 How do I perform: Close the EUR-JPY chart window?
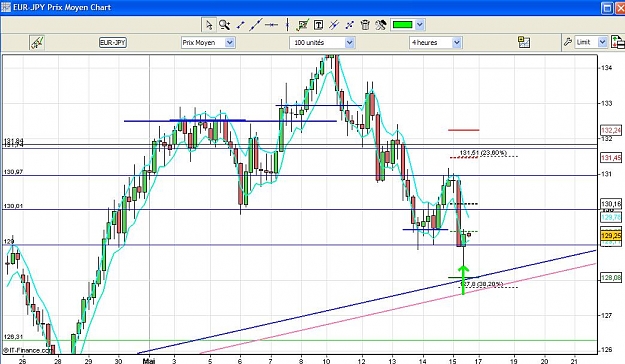[x=620, y=8]
